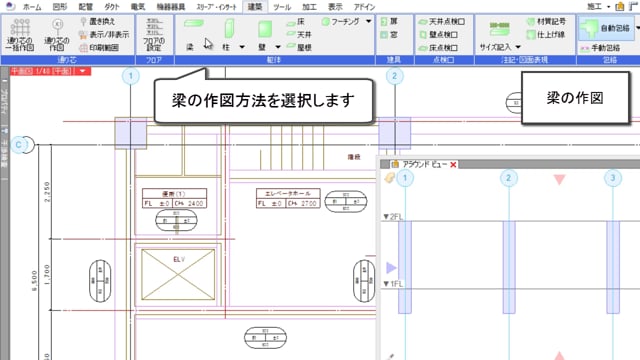Select the 壁 wall tool
This screenshot has width=640, height=360.
(x=264, y=34)
